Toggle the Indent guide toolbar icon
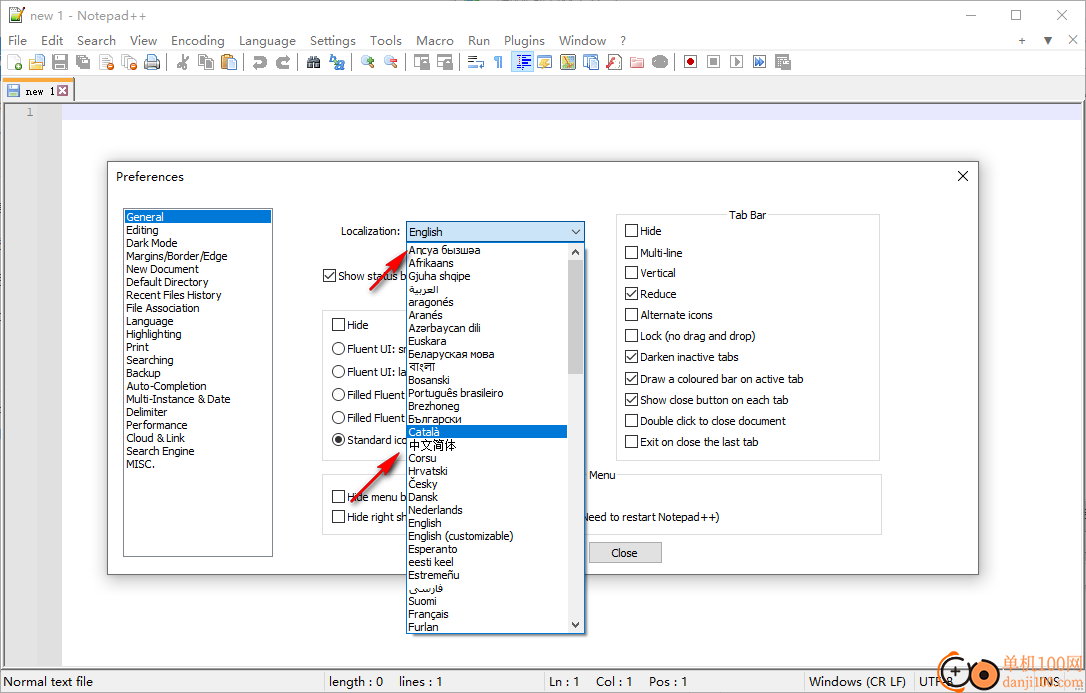The image size is (1086, 693). (522, 62)
